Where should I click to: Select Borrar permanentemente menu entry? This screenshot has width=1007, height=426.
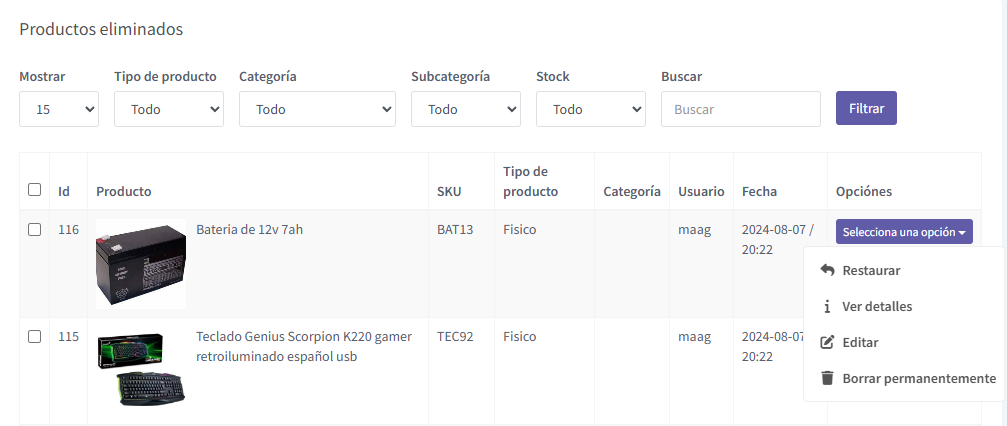pyautogui.click(x=919, y=378)
